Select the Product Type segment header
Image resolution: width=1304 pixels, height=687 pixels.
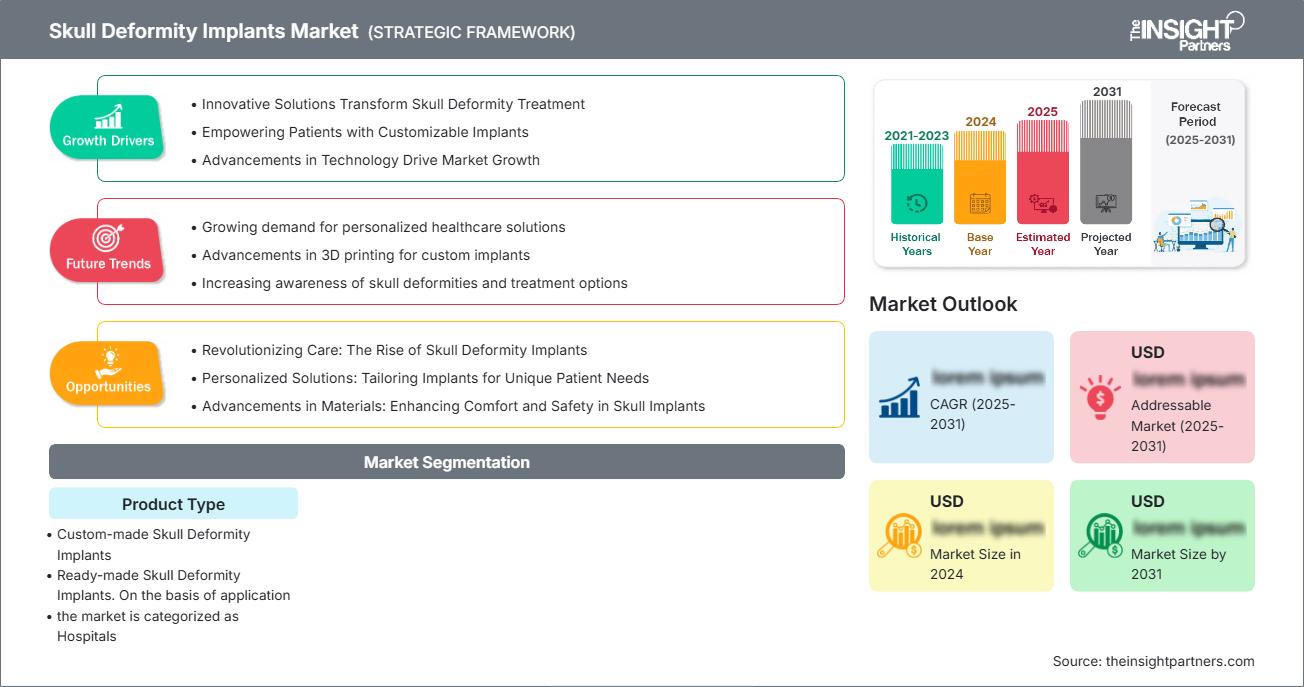coord(173,504)
